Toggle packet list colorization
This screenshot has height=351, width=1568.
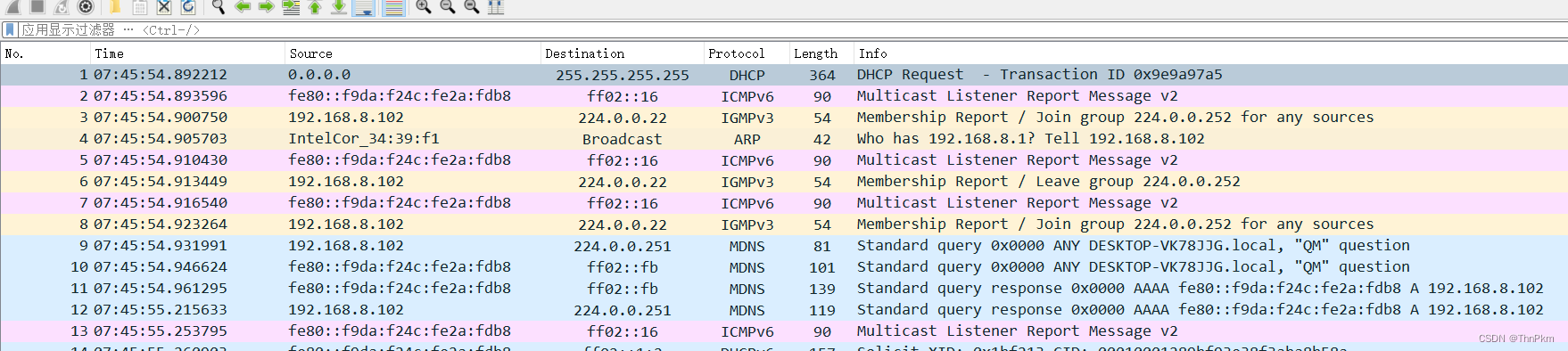pos(393,7)
